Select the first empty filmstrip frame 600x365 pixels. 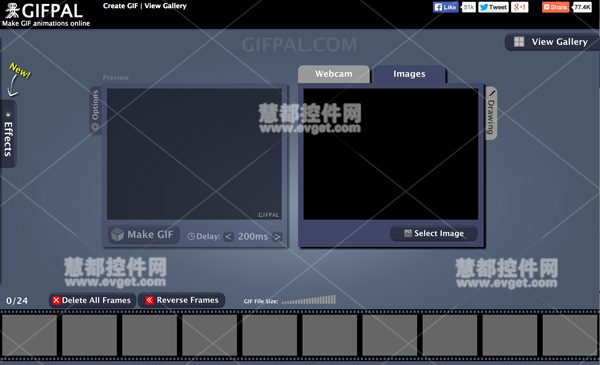pos(29,335)
